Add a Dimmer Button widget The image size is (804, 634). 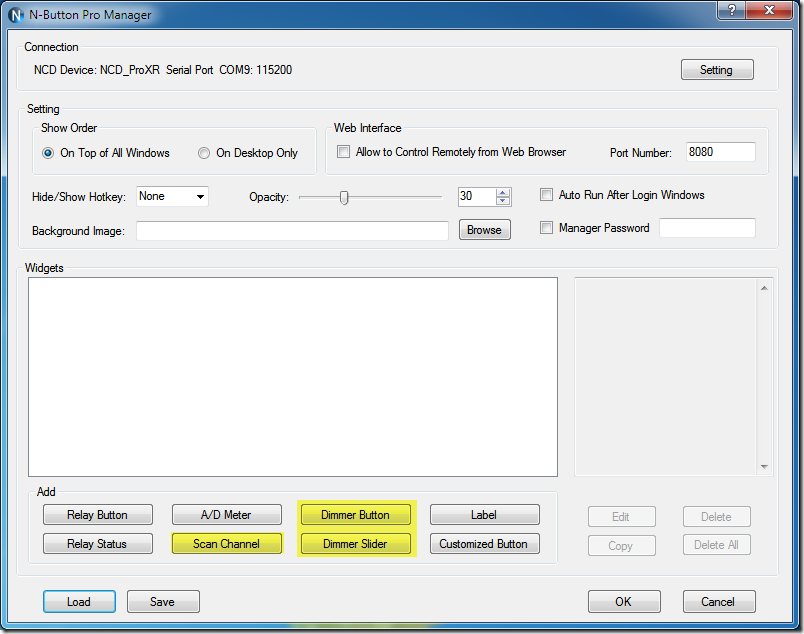tap(356, 514)
